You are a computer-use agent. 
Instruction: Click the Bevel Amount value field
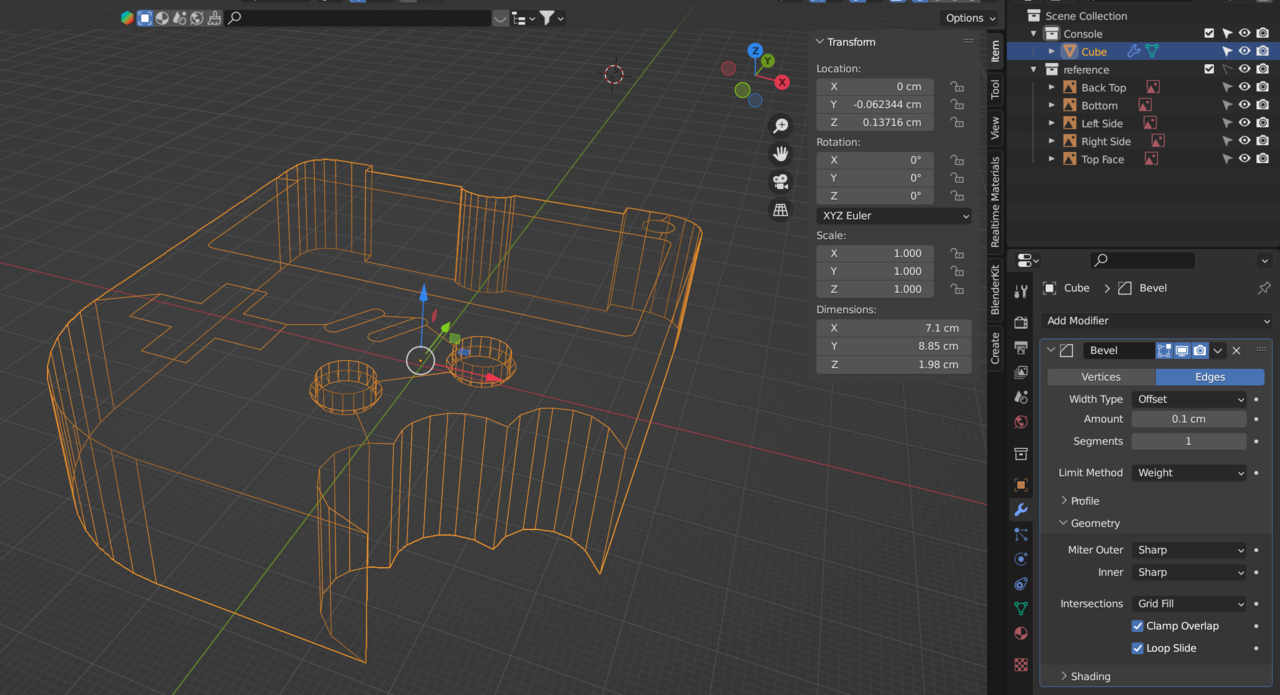1189,419
